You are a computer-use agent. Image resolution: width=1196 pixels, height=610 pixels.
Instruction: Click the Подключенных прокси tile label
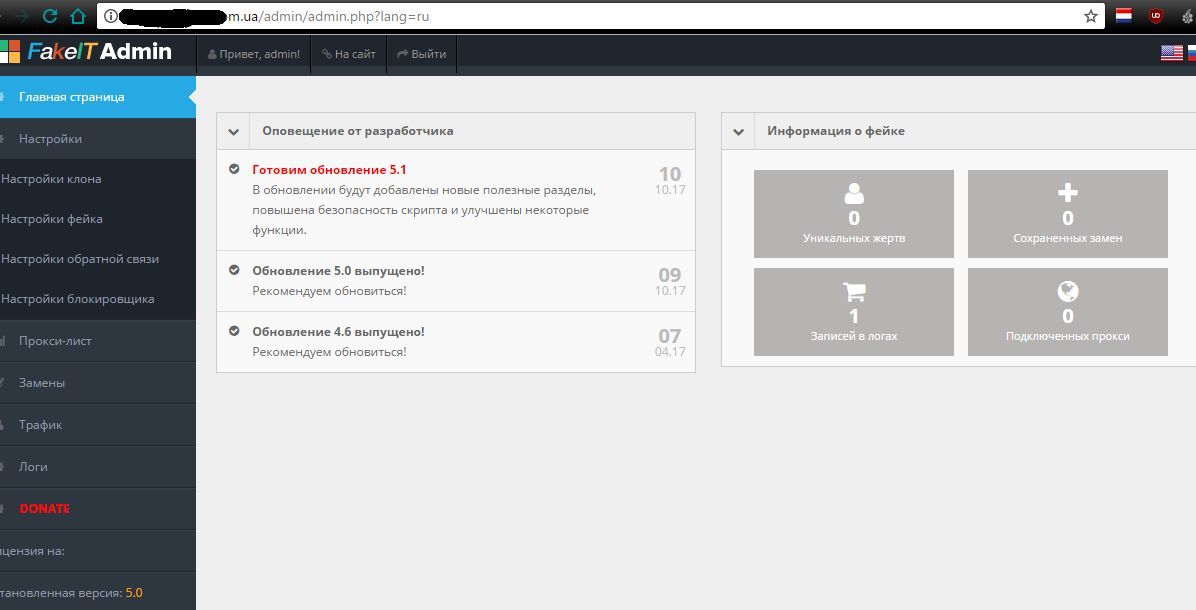point(1067,336)
